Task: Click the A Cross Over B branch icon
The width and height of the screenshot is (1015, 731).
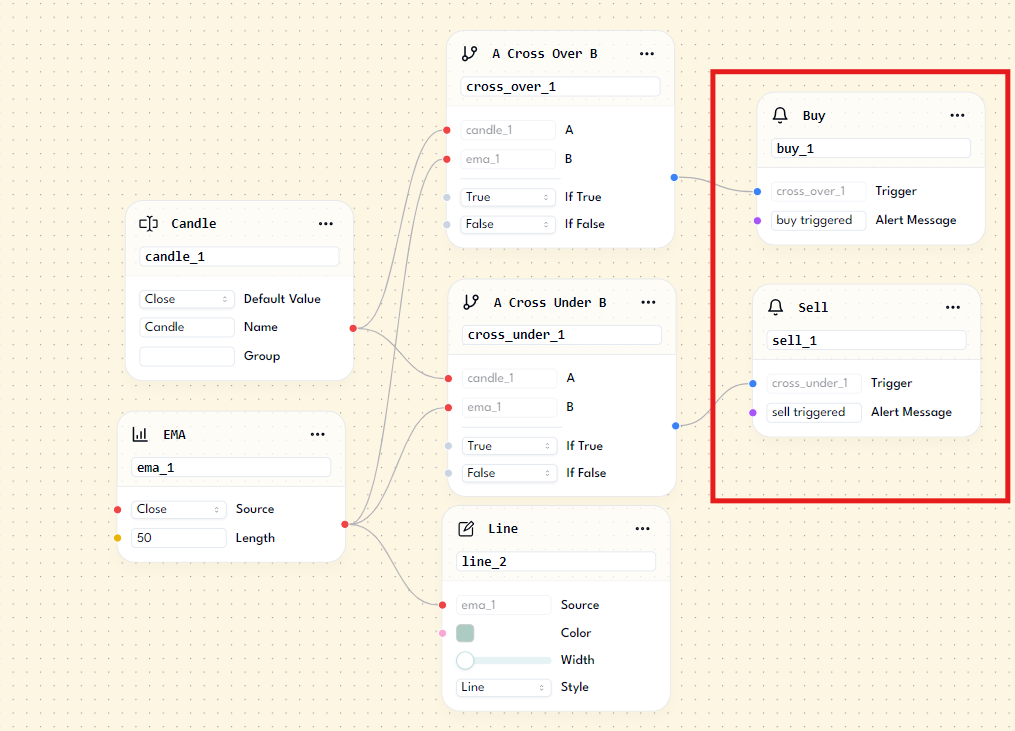Action: pos(469,54)
